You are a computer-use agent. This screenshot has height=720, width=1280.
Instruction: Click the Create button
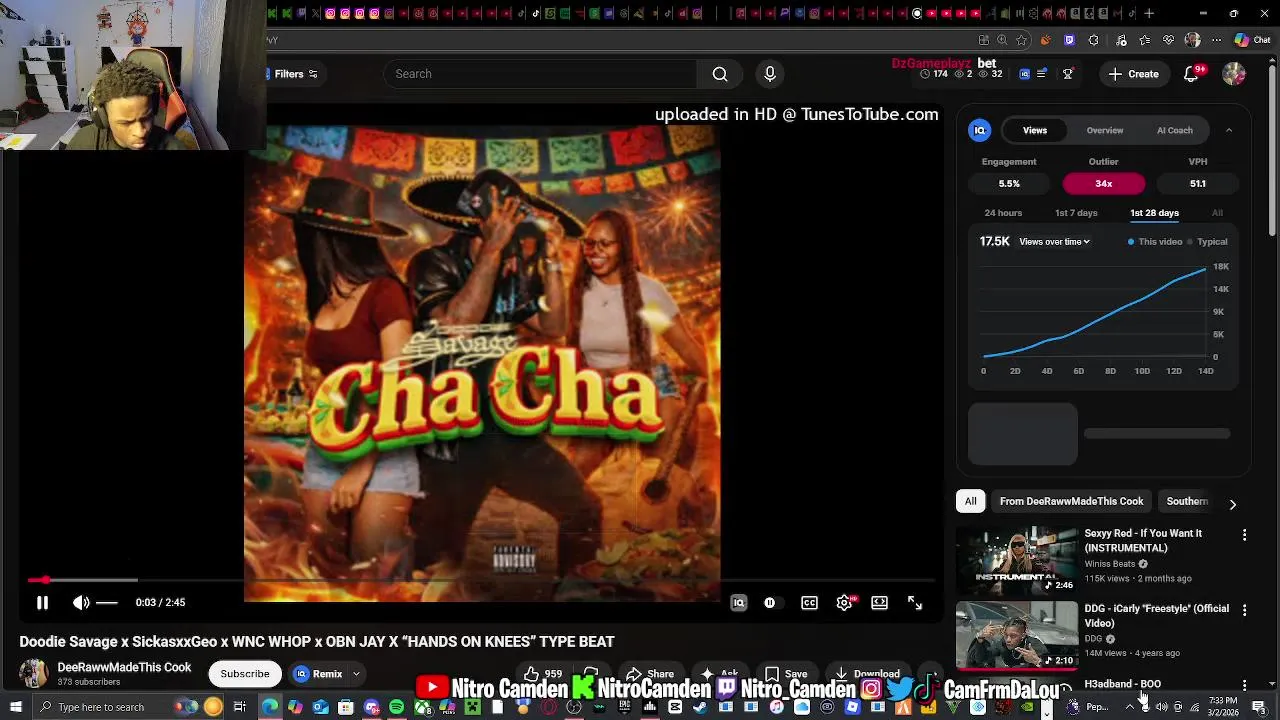pos(1134,74)
